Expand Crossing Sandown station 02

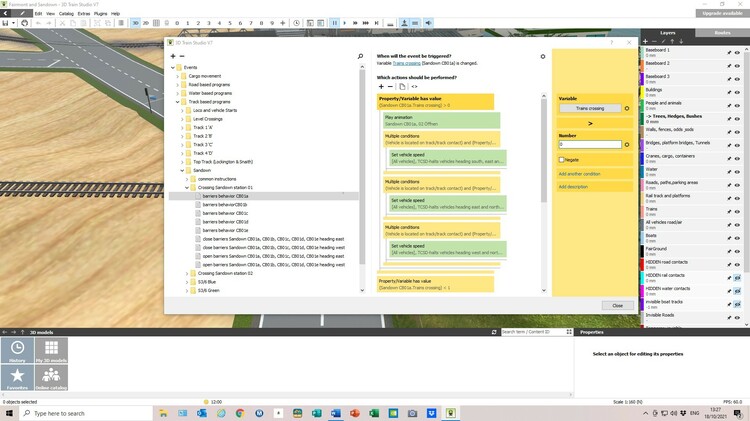pyautogui.click(x=189, y=273)
